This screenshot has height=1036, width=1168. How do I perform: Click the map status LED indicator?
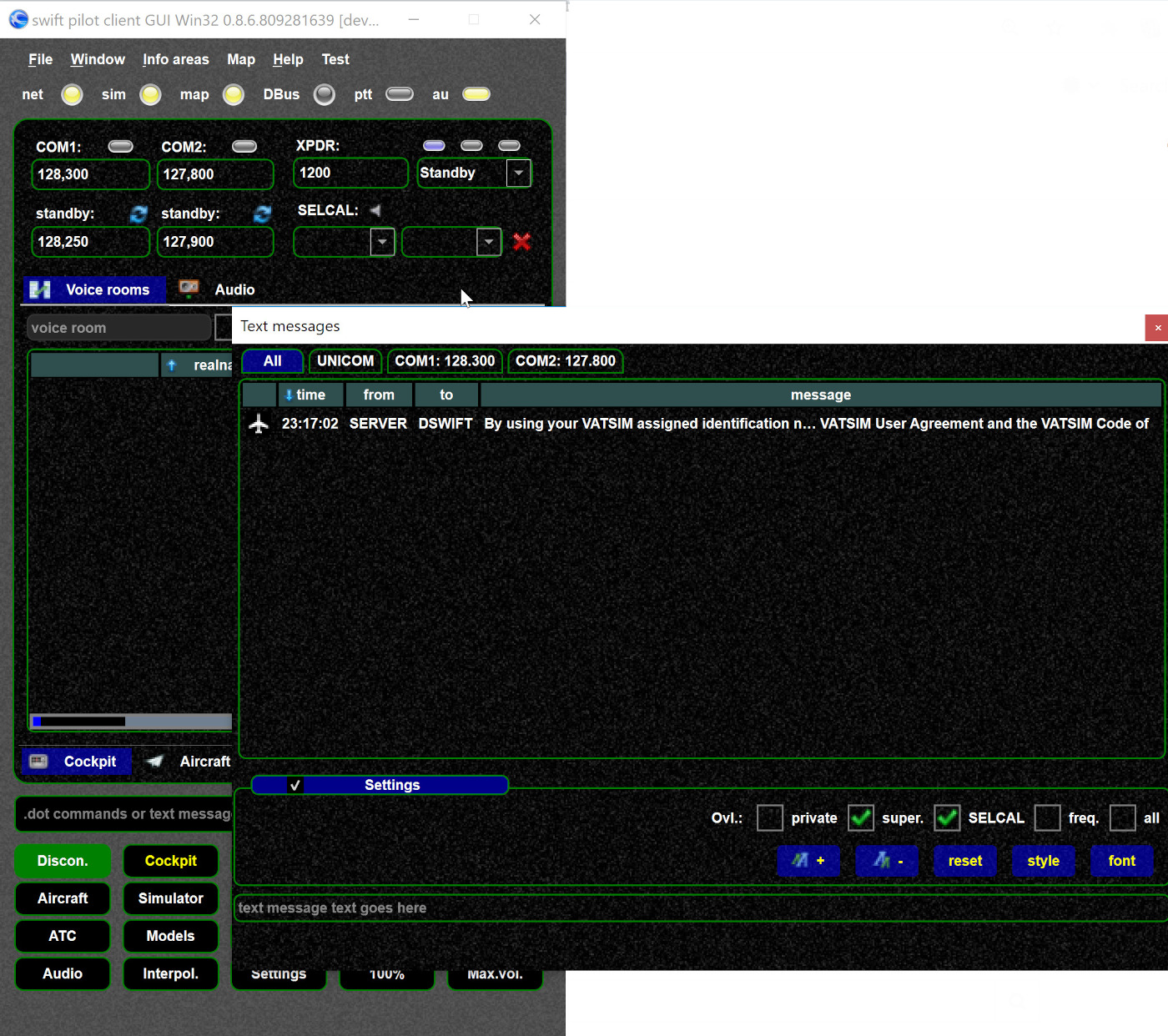[234, 95]
